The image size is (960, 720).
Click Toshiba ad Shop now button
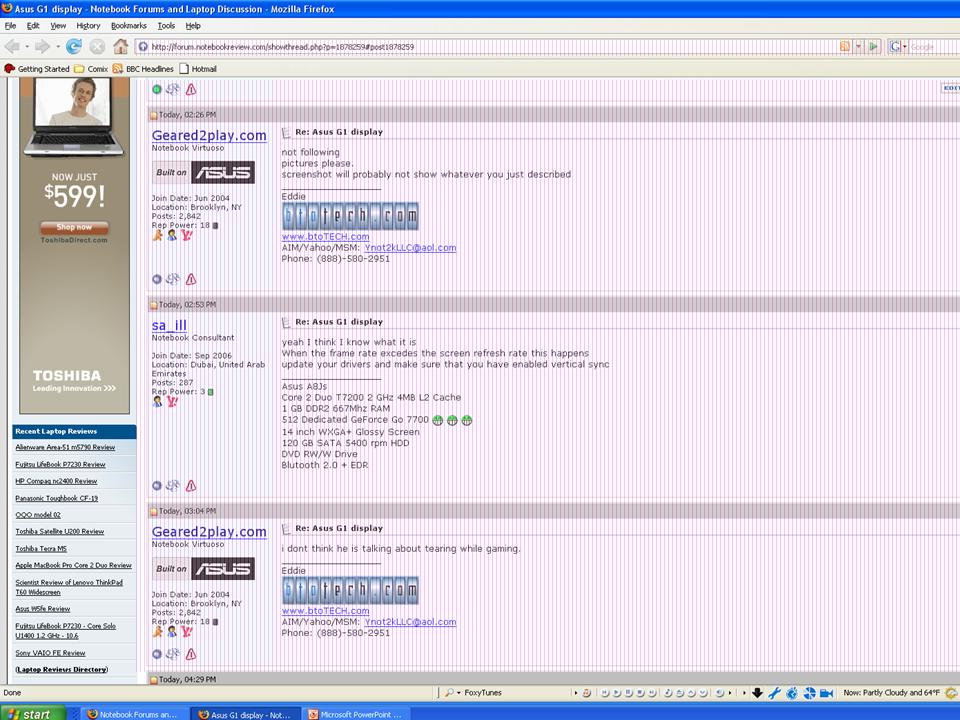point(74,227)
